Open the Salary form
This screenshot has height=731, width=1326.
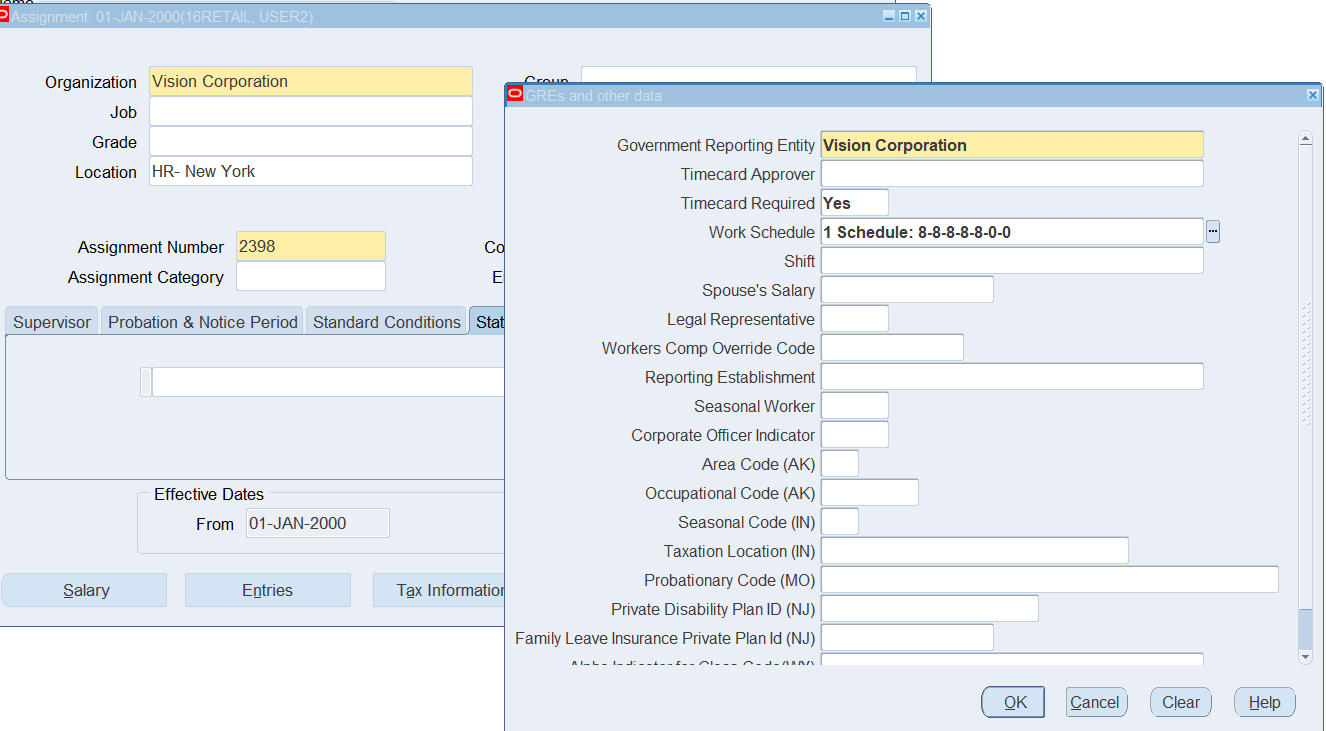85,590
